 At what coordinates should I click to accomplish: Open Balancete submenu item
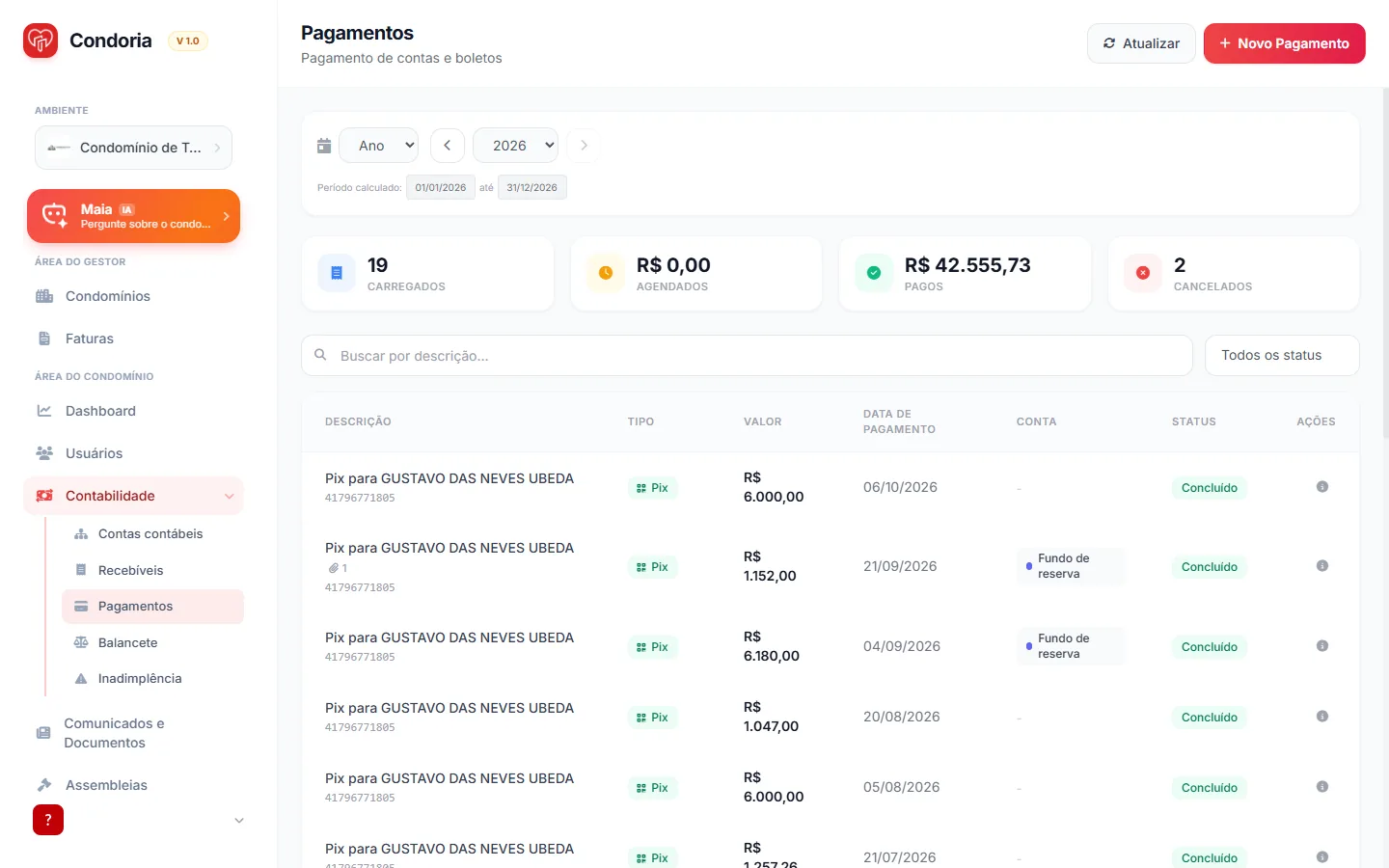pyautogui.click(x=152, y=642)
